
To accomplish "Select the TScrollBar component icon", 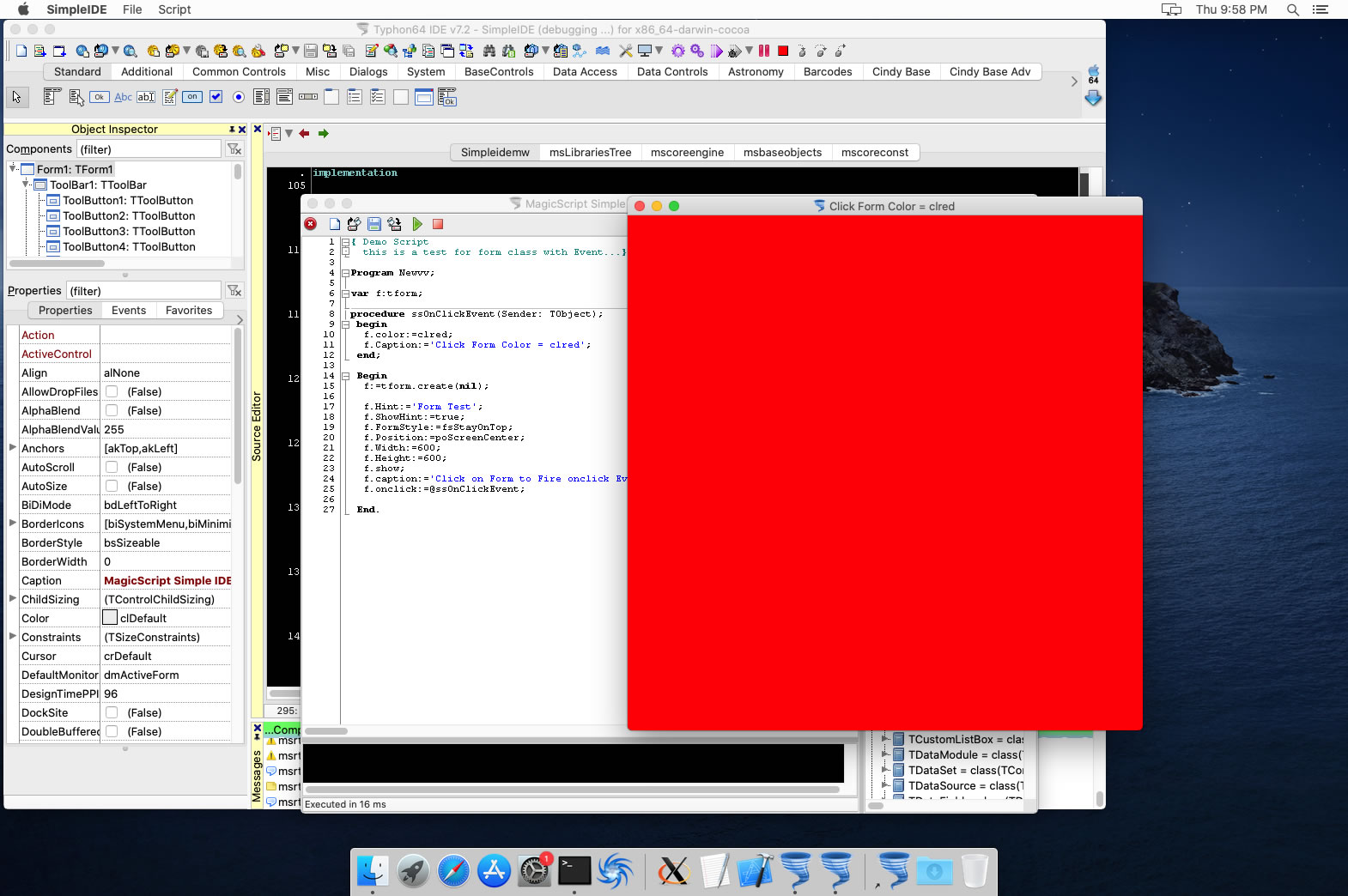I will 308,97.
